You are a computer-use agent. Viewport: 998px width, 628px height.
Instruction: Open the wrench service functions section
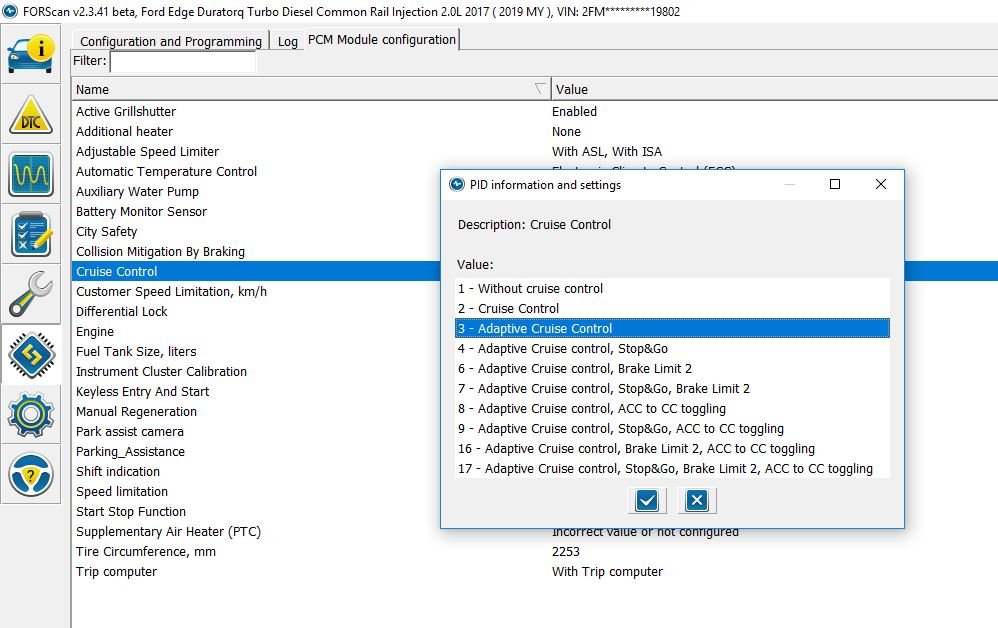(32, 294)
